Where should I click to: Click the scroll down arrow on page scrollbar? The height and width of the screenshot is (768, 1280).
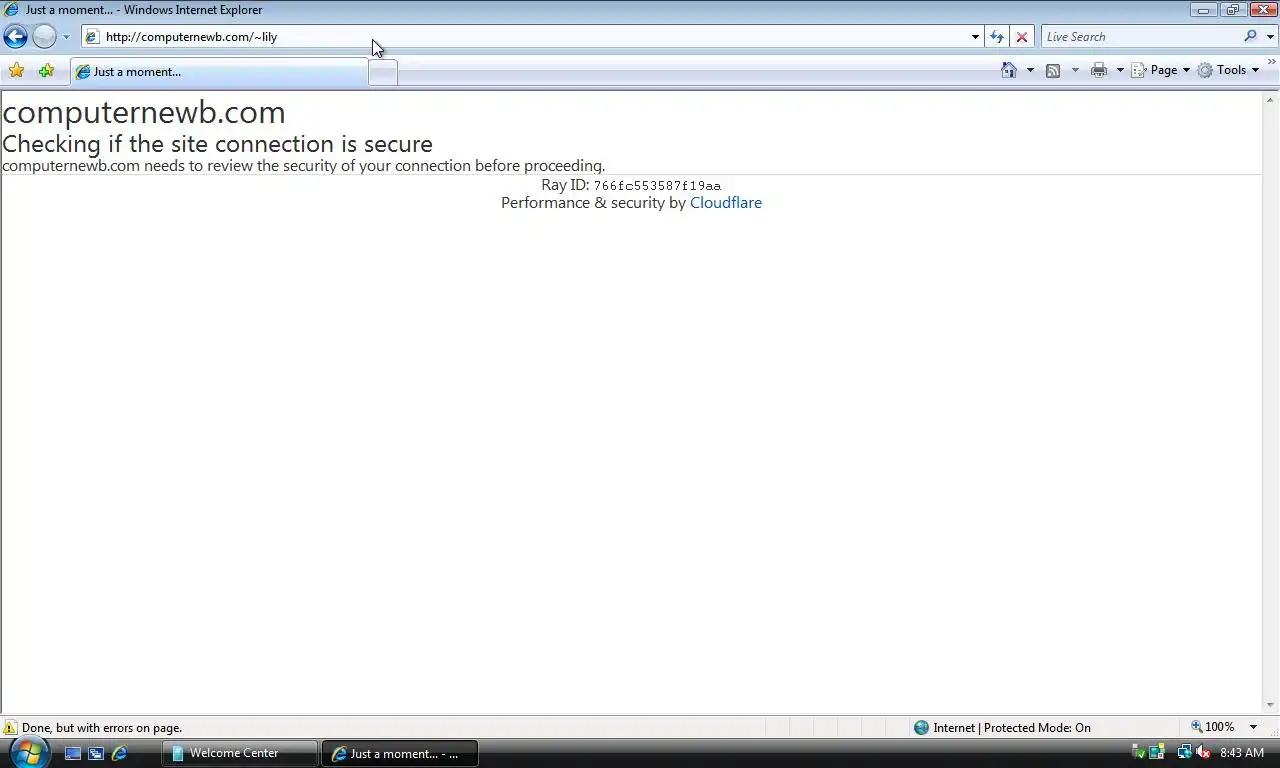1271,705
